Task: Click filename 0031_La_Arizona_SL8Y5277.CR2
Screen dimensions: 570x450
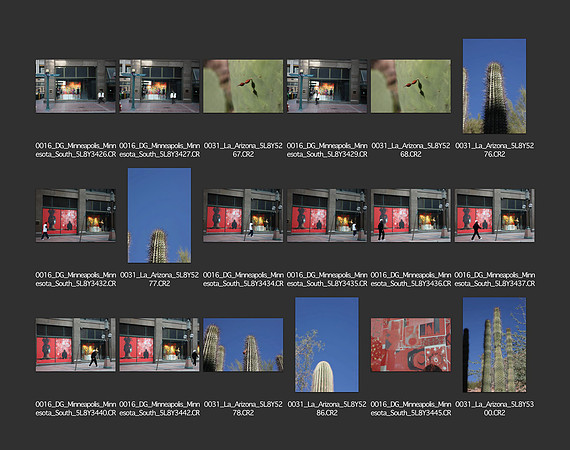Action: (x=159, y=279)
